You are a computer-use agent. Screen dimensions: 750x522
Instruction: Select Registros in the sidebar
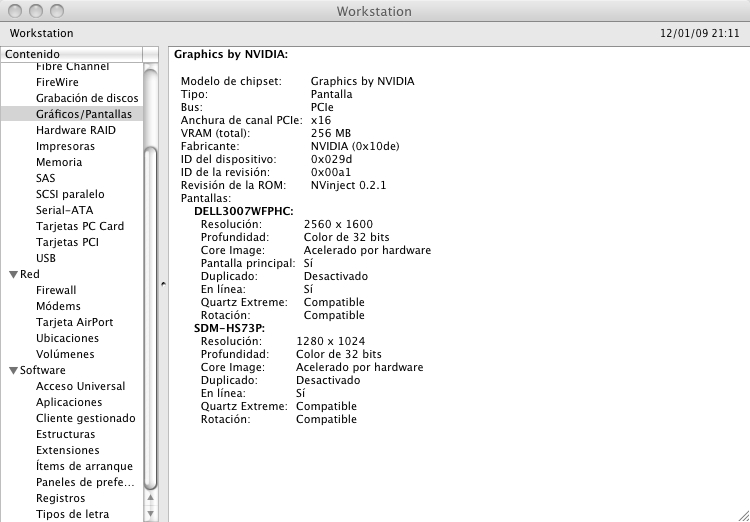pos(60,498)
